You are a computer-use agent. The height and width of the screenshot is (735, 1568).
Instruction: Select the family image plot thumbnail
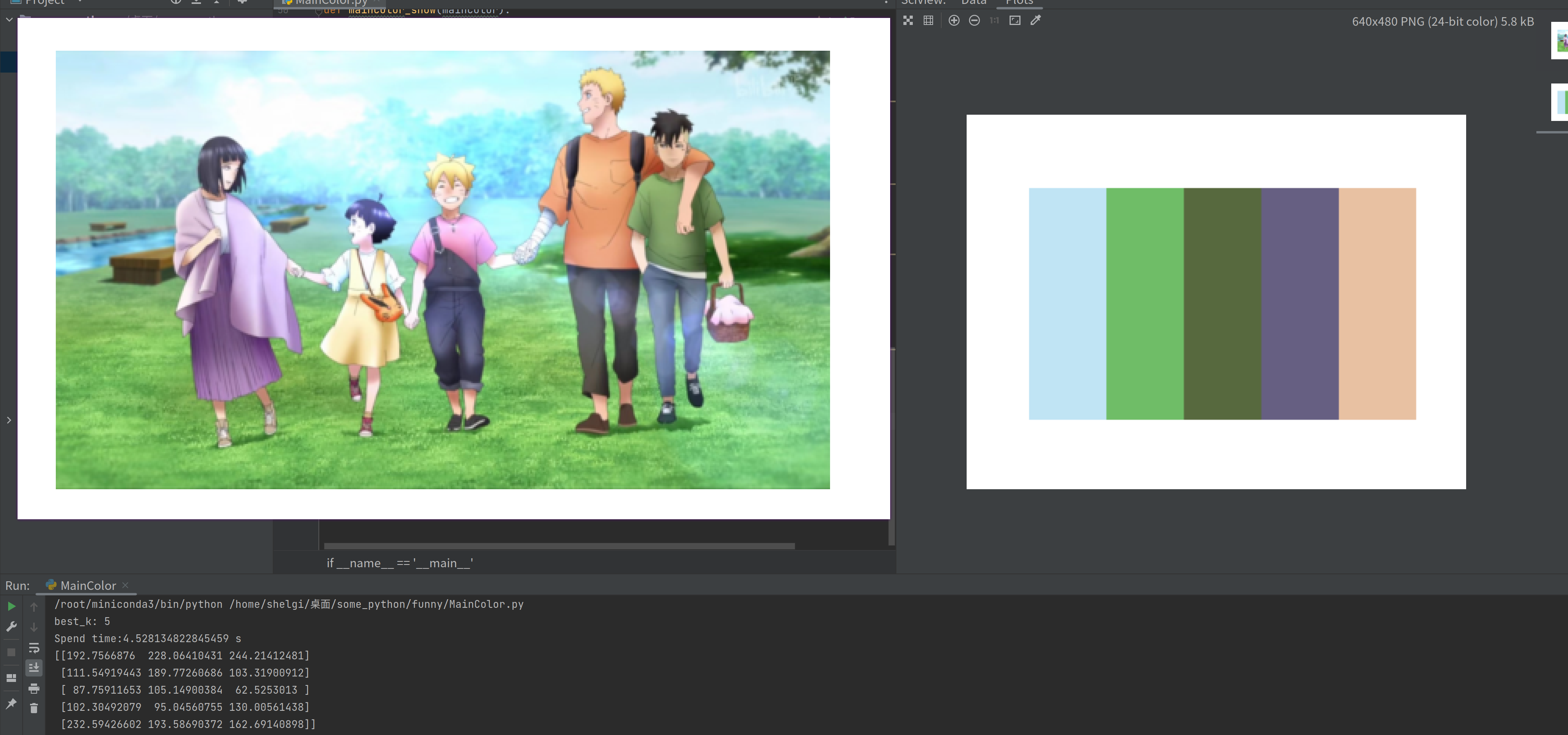pyautogui.click(x=1561, y=41)
